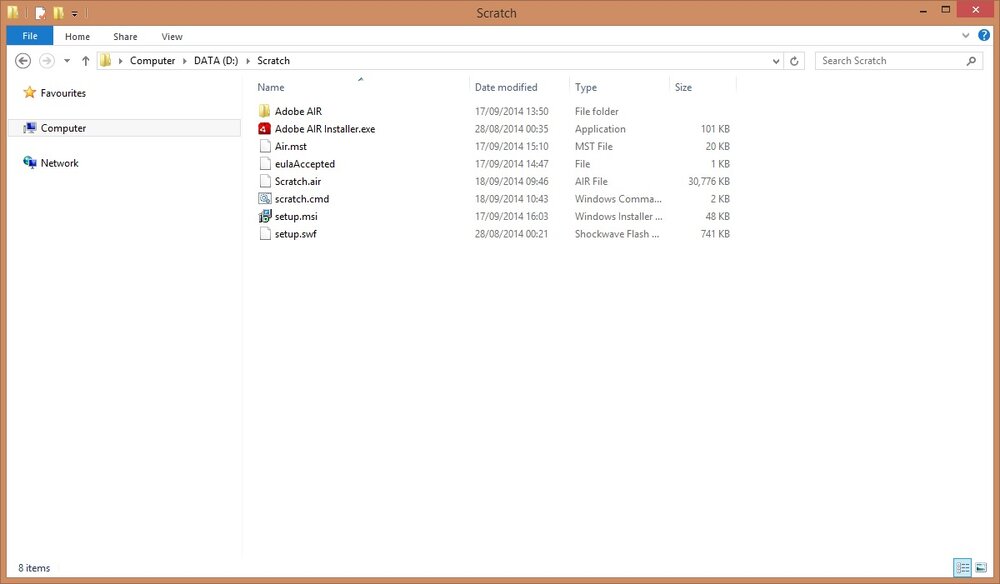
Task: Click the Back navigation arrow
Action: (x=23, y=61)
